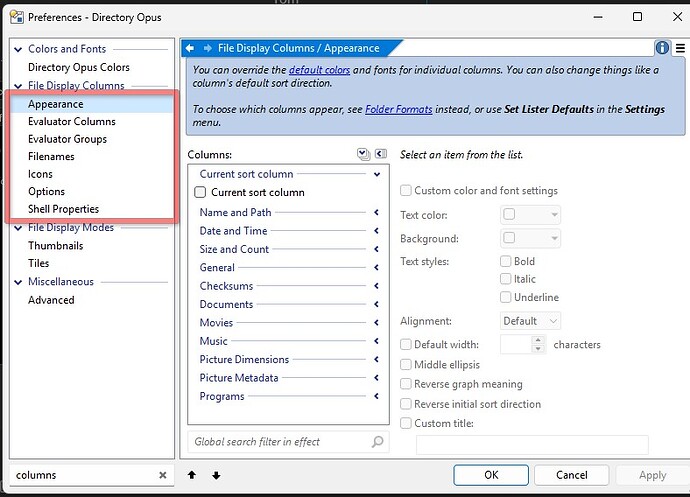Enable the Current sort column checkbox

(200, 192)
